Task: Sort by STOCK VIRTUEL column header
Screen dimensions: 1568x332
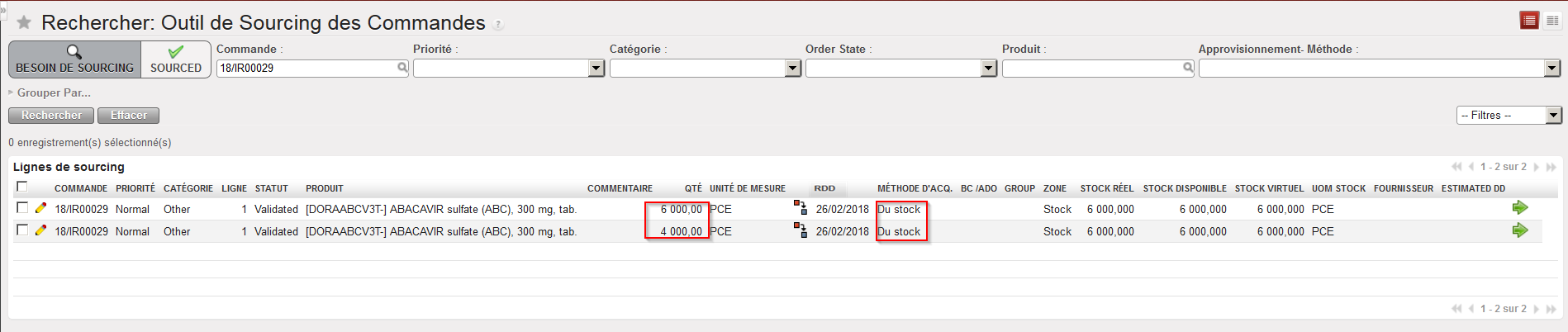Action: (x=1269, y=188)
